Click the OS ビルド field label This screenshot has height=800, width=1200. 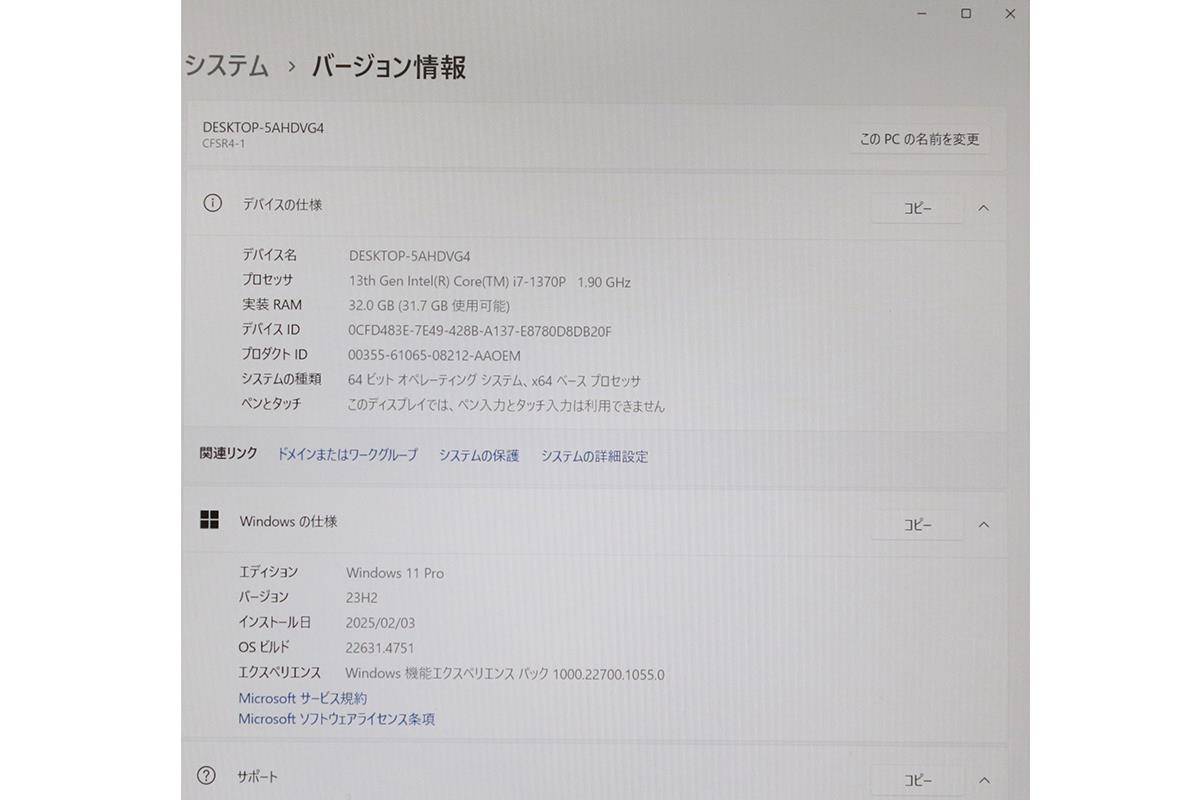[264, 647]
